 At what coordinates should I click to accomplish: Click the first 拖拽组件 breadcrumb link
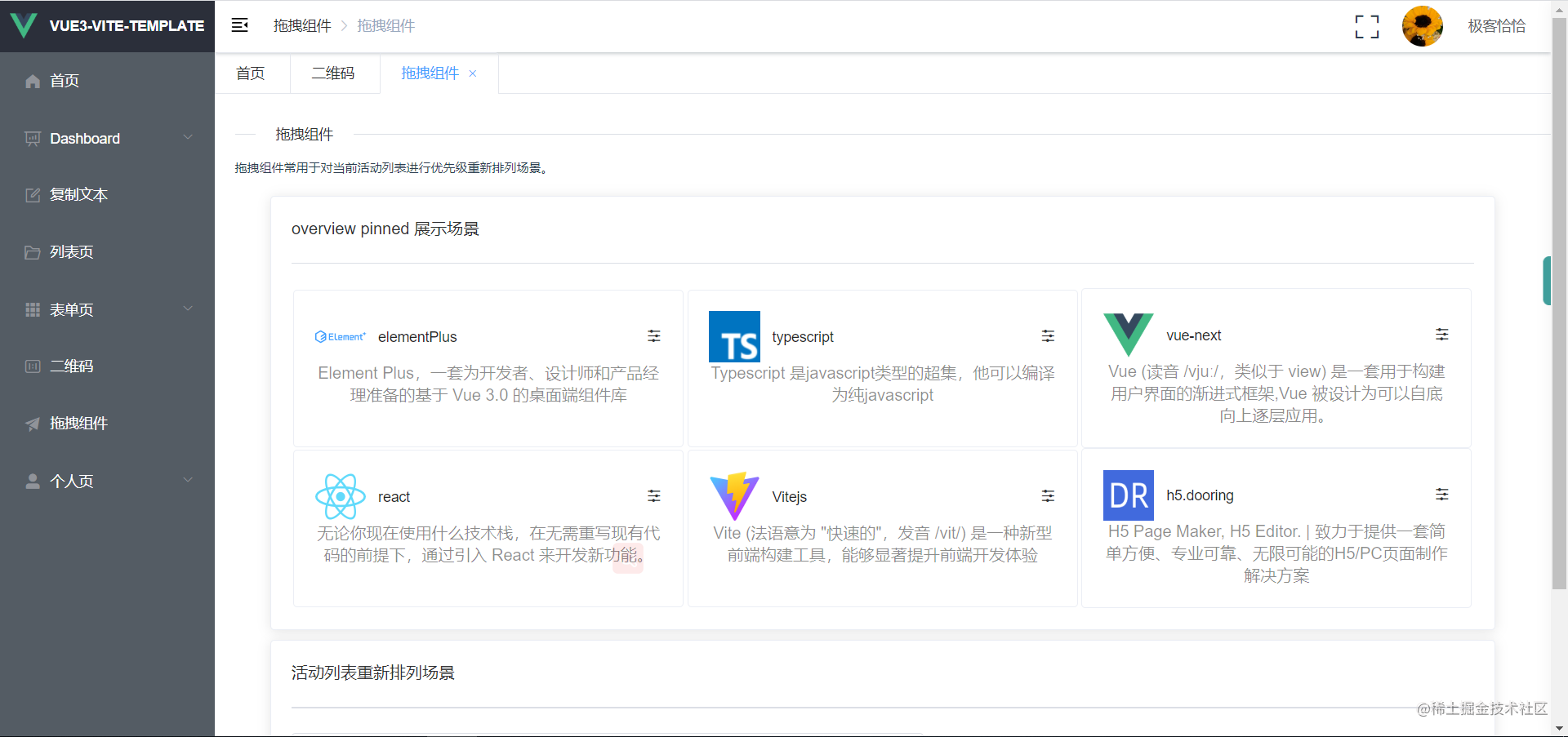pyautogui.click(x=302, y=26)
